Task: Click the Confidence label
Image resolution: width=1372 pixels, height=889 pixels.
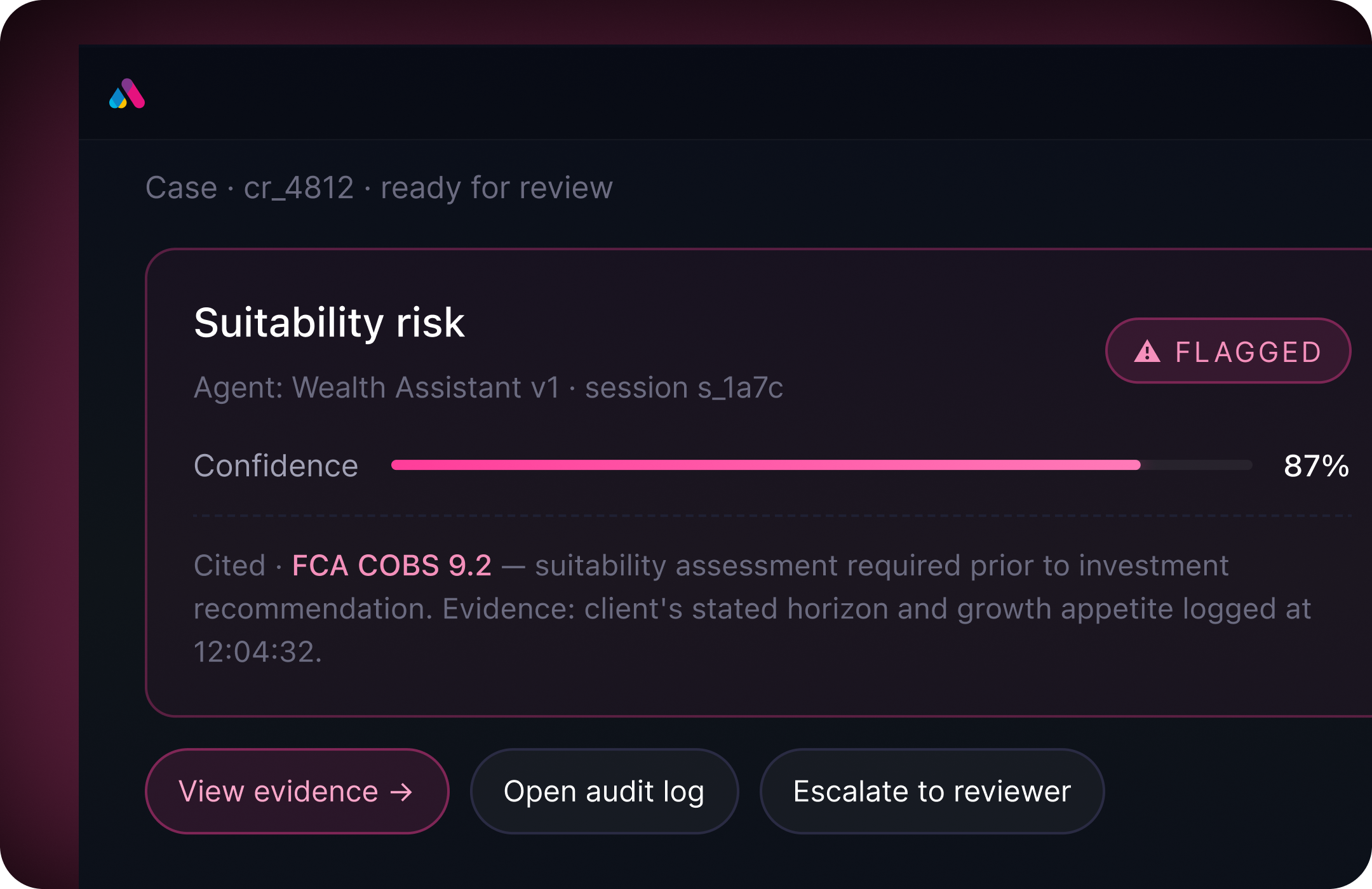Action: (x=276, y=465)
